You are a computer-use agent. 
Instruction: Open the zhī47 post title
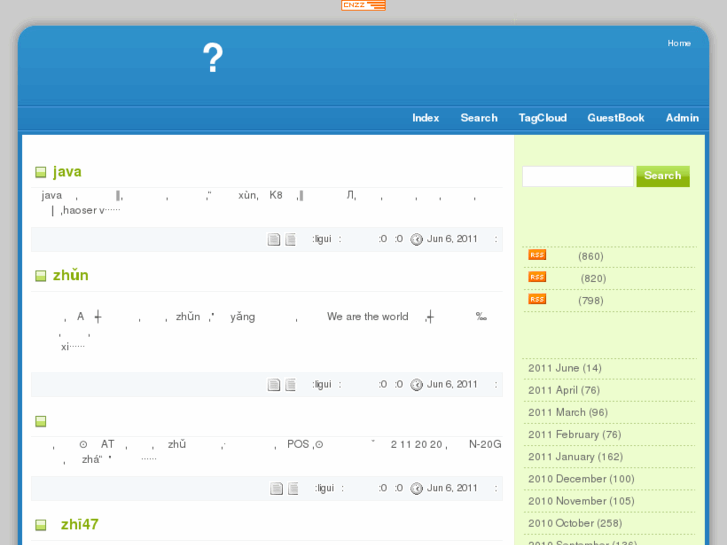tap(79, 524)
